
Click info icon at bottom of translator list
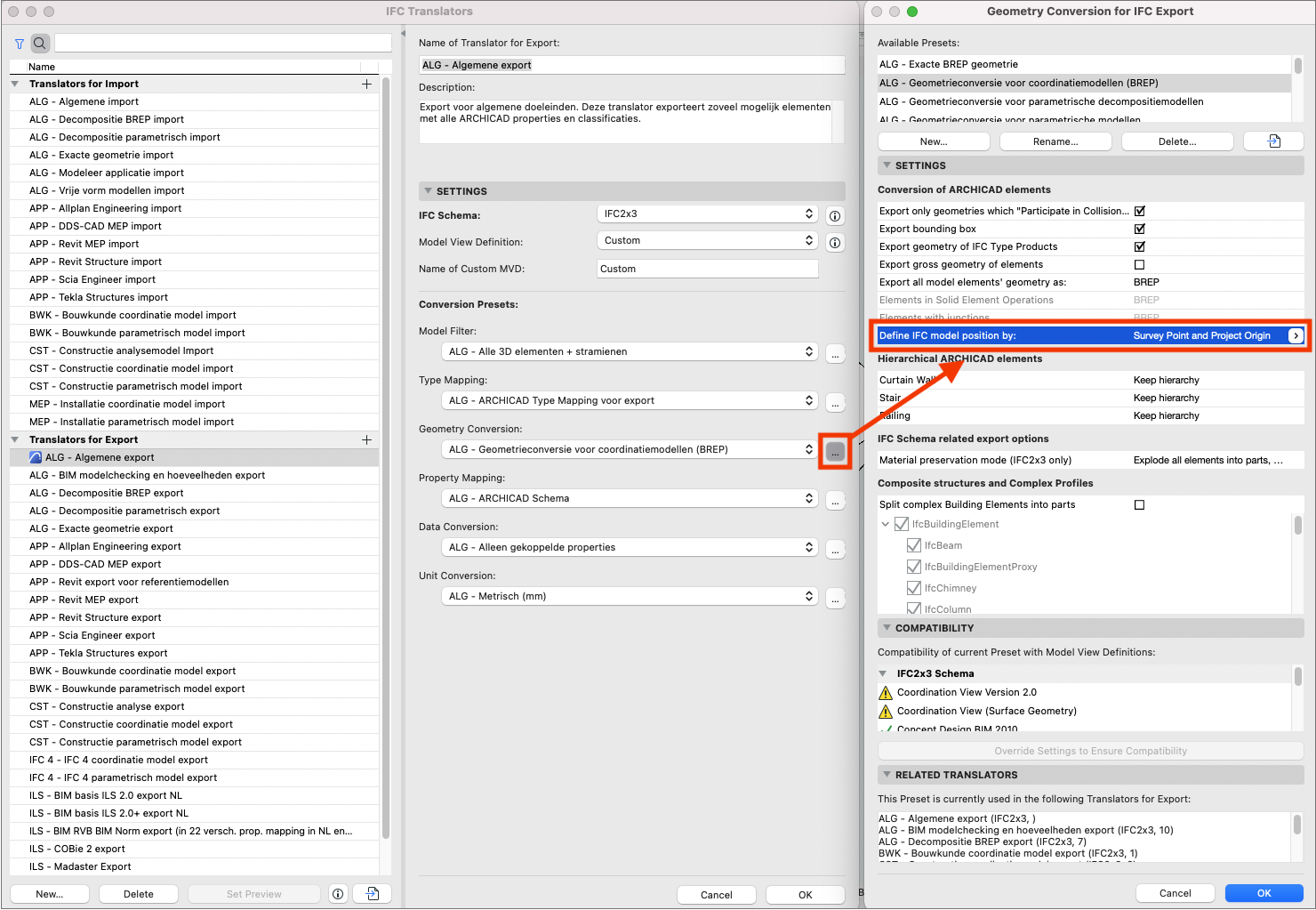(338, 894)
